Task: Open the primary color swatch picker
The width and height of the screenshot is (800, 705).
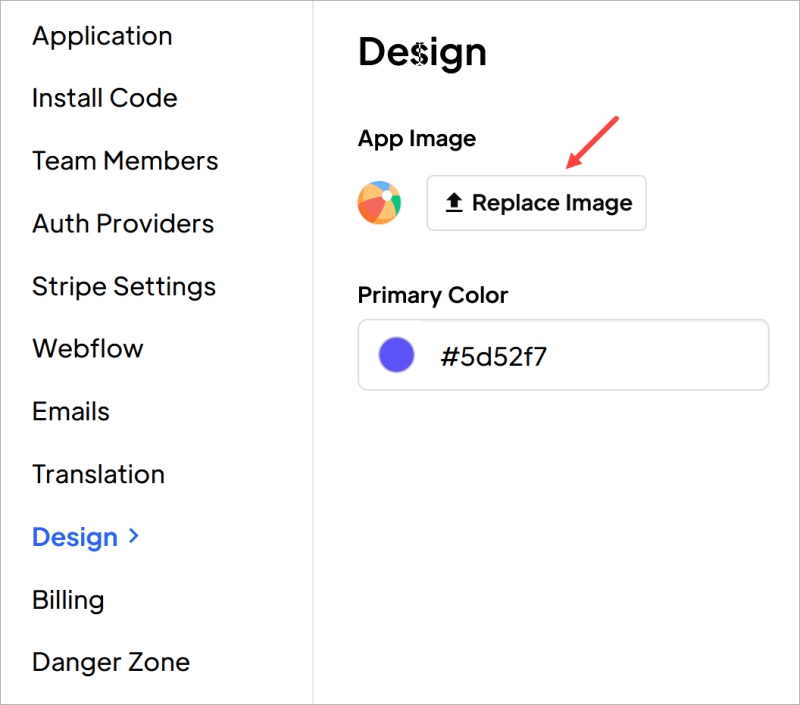Action: [x=396, y=354]
